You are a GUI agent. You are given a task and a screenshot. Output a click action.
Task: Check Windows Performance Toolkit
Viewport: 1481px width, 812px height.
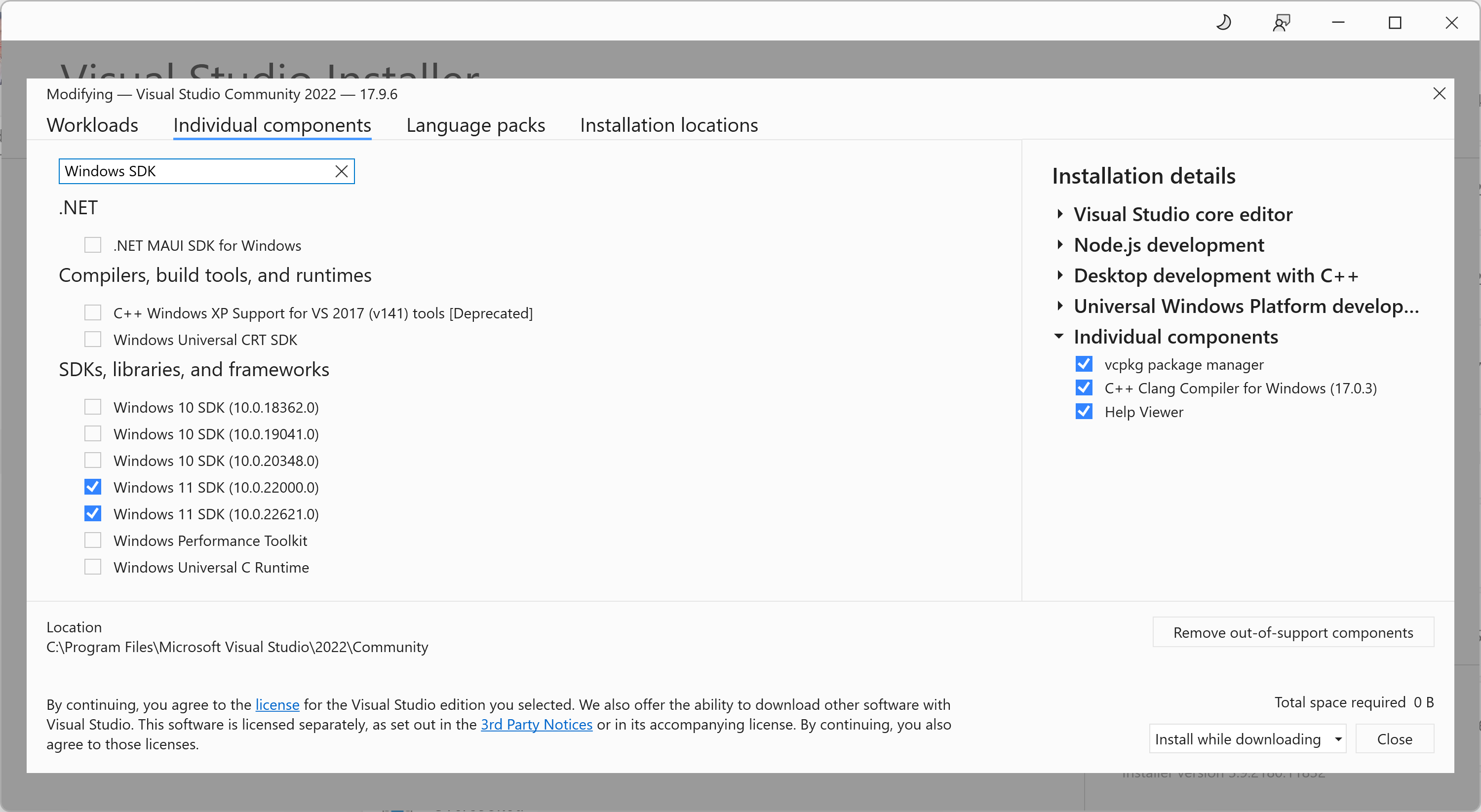click(93, 540)
